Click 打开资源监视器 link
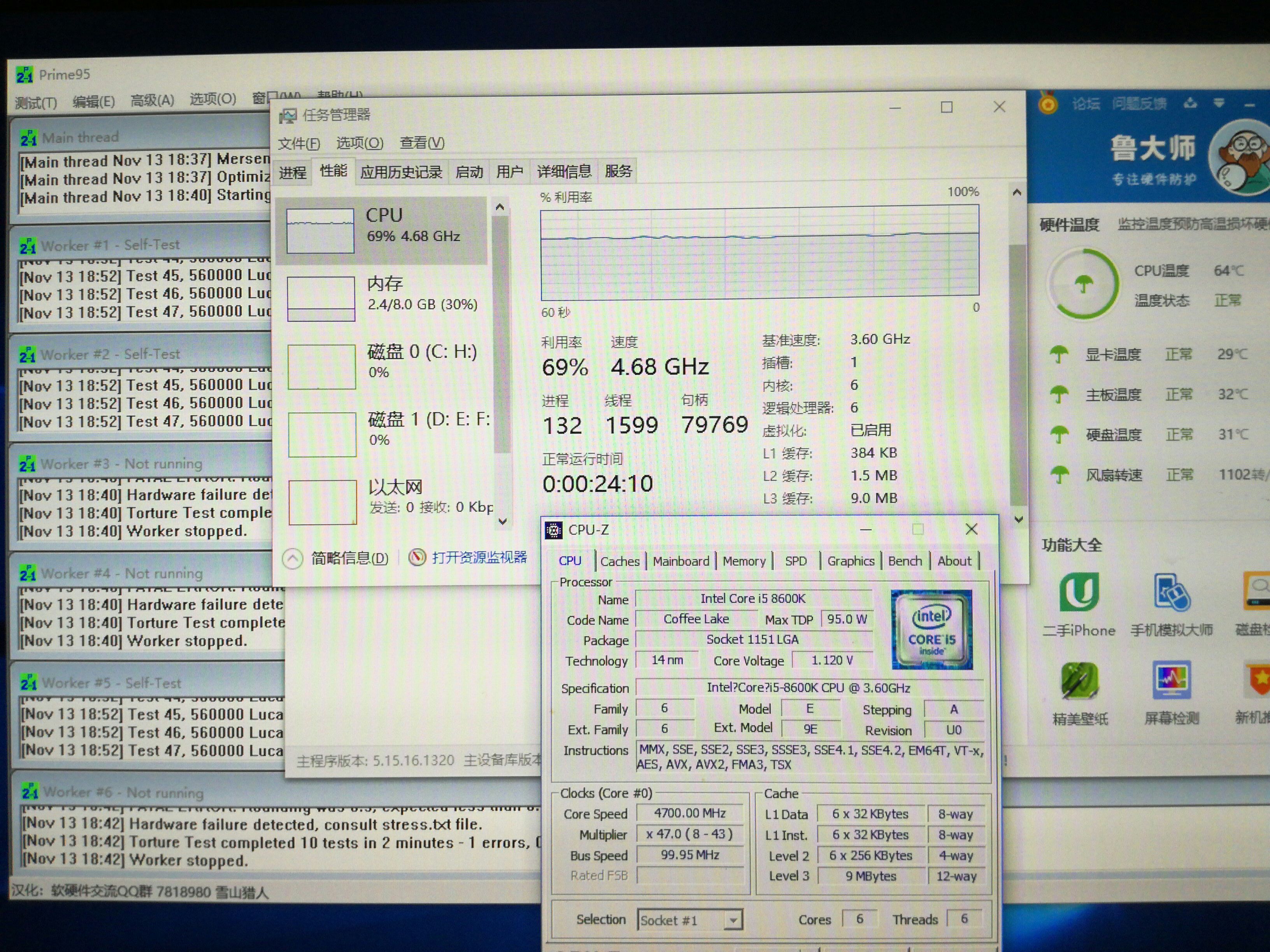 pos(479,557)
